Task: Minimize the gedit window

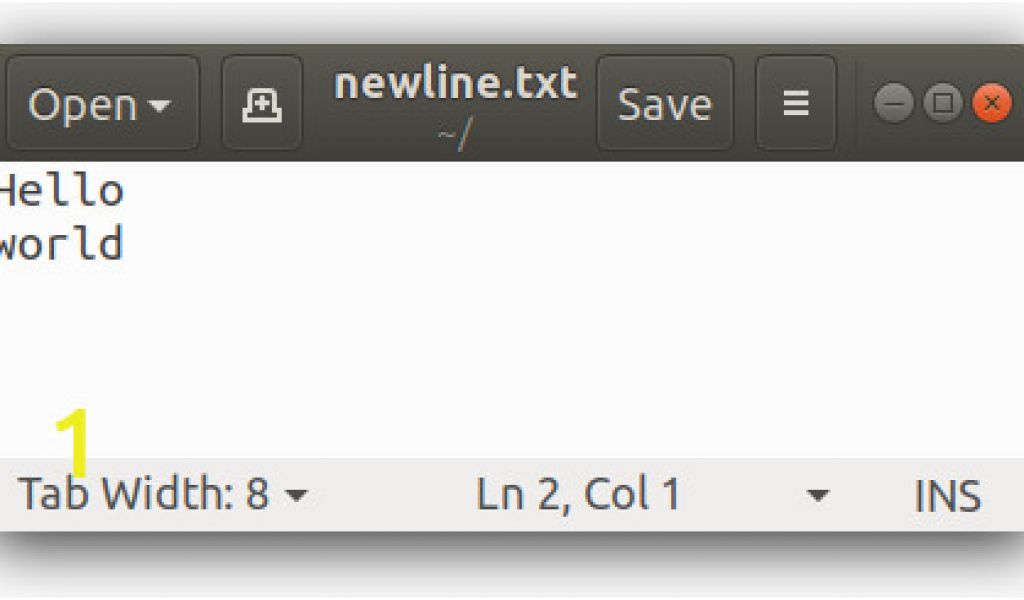Action: (x=894, y=103)
